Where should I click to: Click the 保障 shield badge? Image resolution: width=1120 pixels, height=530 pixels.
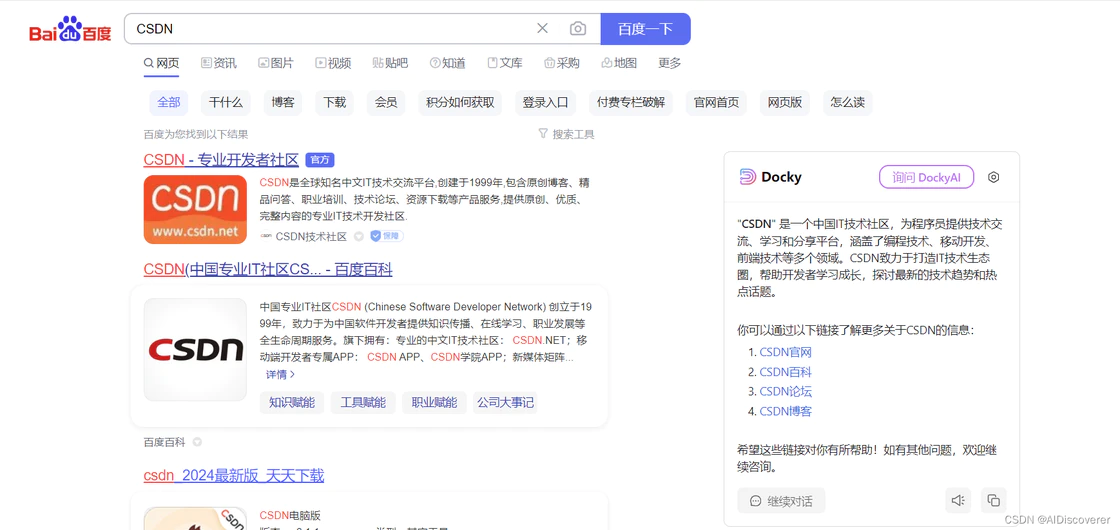386,236
